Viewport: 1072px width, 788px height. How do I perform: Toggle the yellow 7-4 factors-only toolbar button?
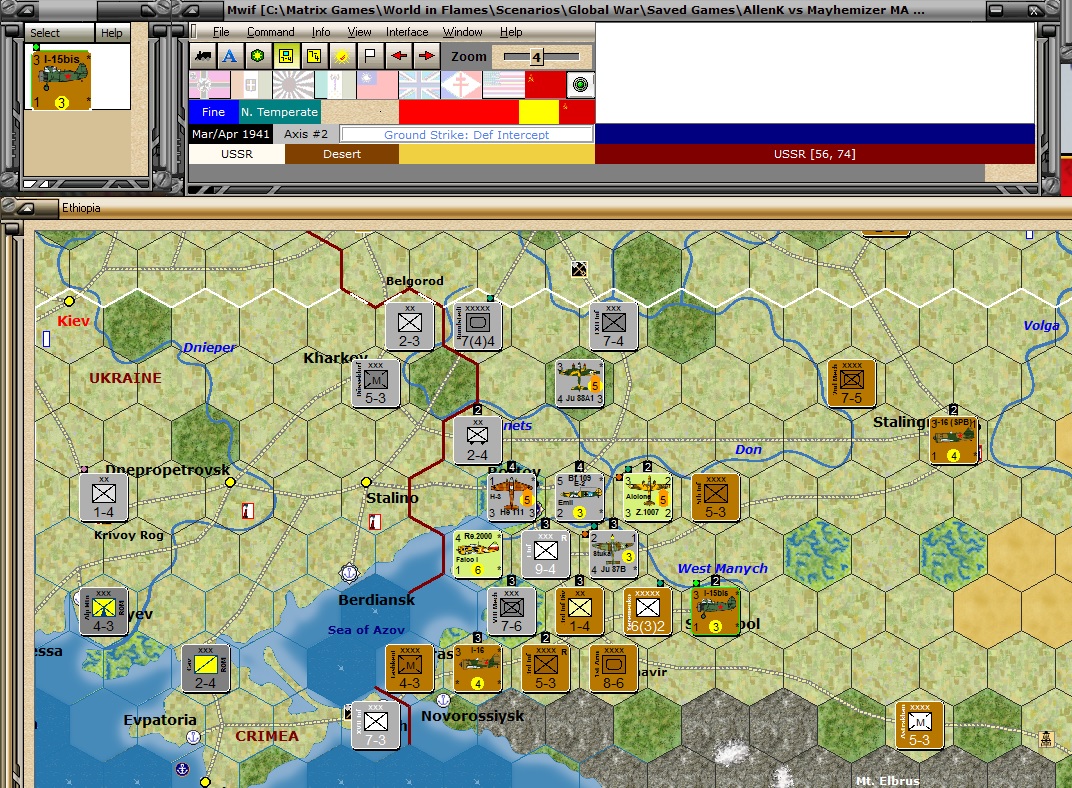314,56
